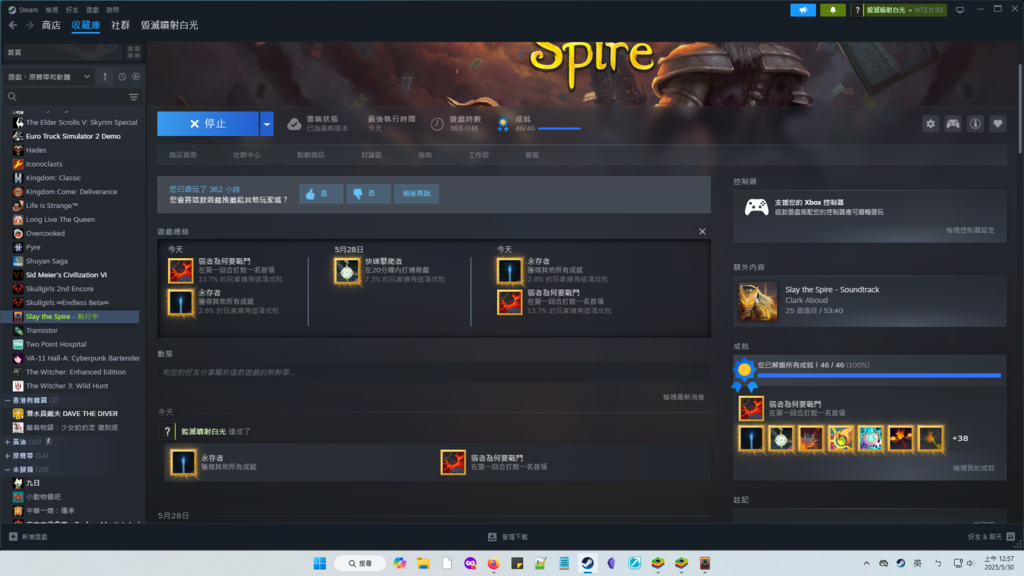
Task: Click the library search field
Action: pos(65,97)
